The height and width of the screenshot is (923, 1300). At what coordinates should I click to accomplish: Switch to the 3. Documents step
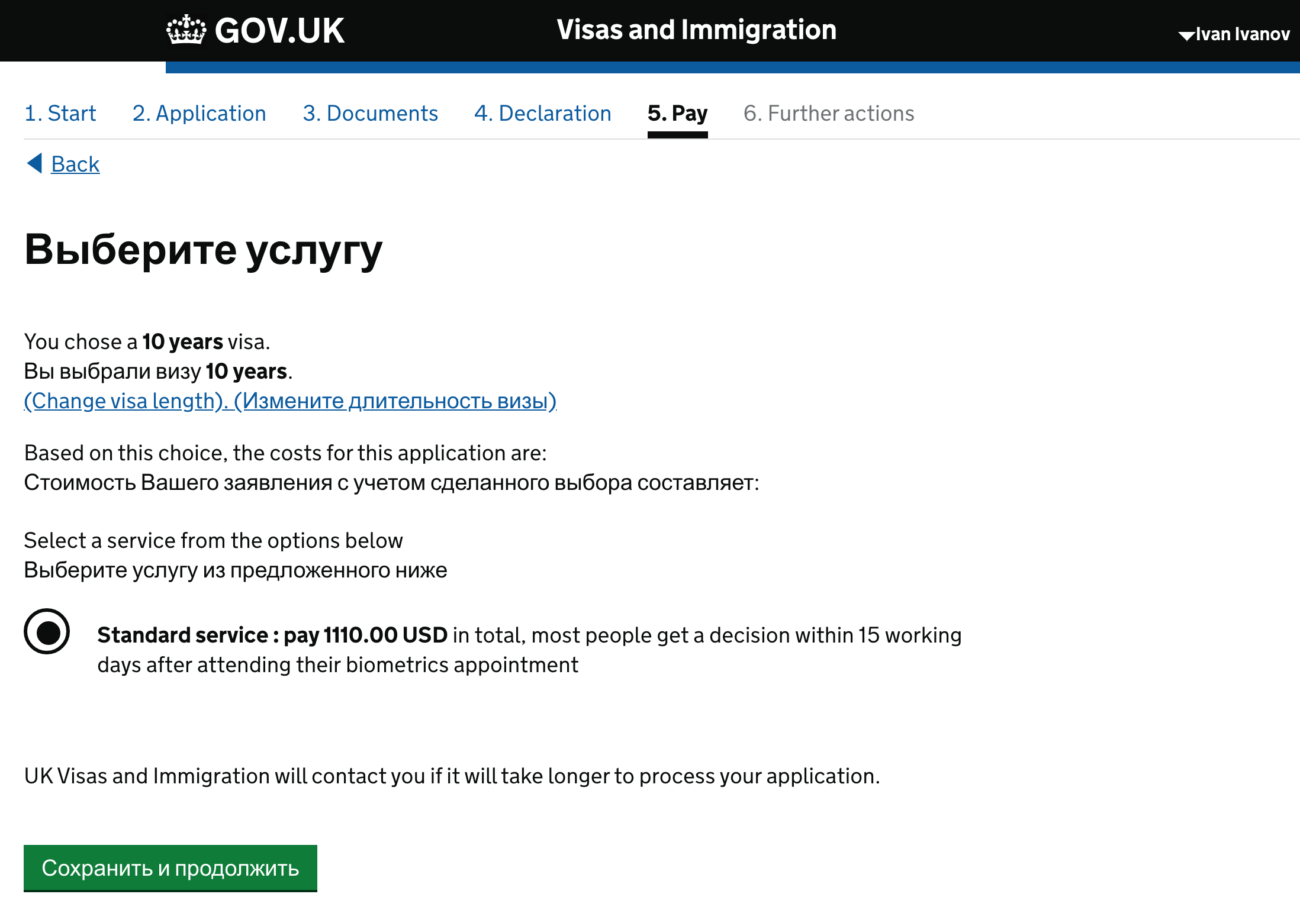click(370, 114)
